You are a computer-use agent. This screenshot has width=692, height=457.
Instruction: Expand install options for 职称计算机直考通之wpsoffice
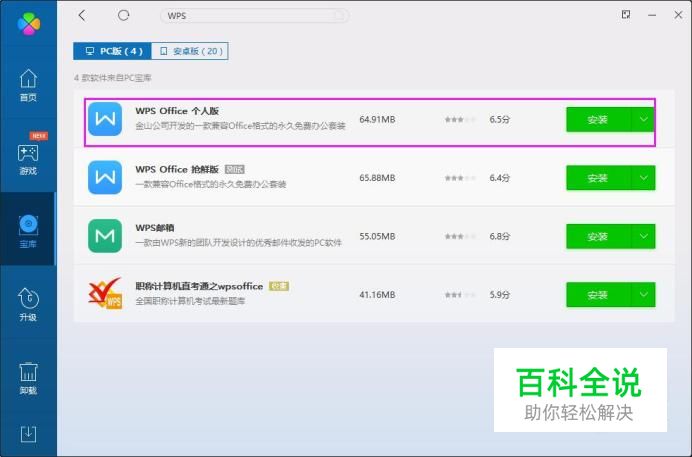click(643, 295)
